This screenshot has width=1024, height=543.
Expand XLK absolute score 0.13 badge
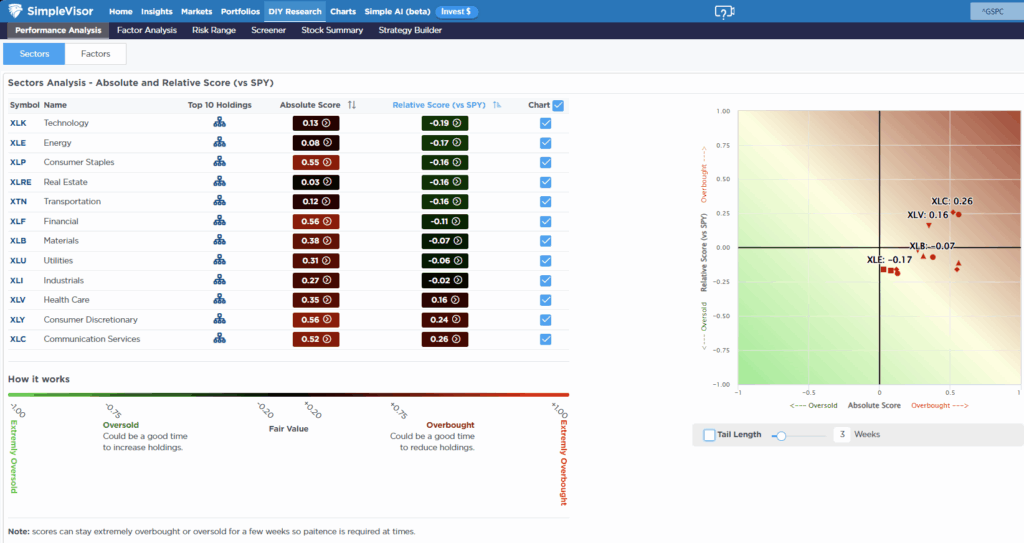click(316, 123)
